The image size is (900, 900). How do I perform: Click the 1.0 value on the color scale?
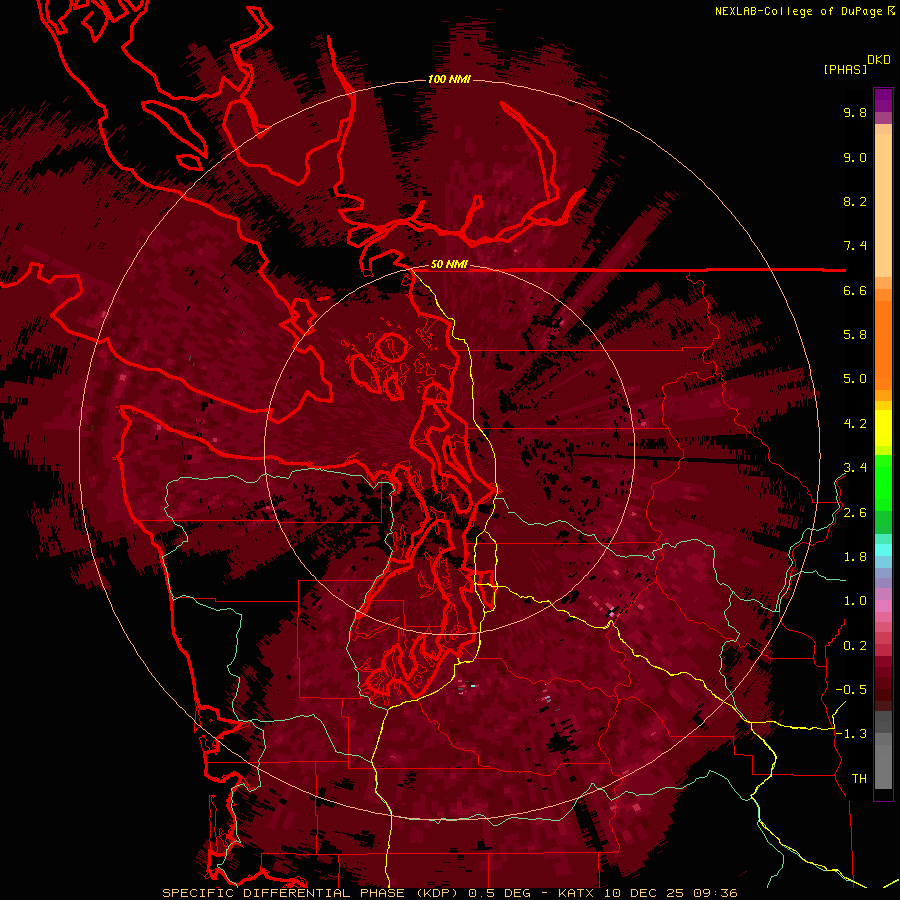855,601
